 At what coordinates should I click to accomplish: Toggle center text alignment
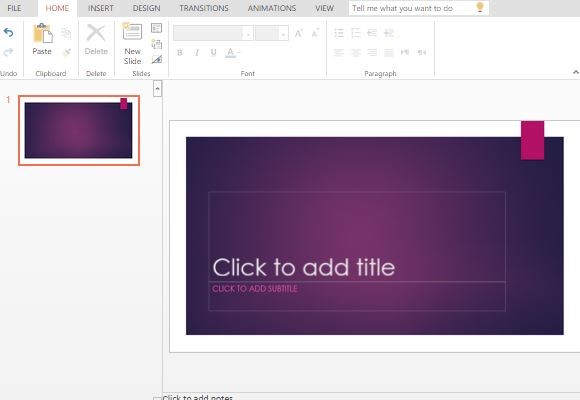coord(355,53)
